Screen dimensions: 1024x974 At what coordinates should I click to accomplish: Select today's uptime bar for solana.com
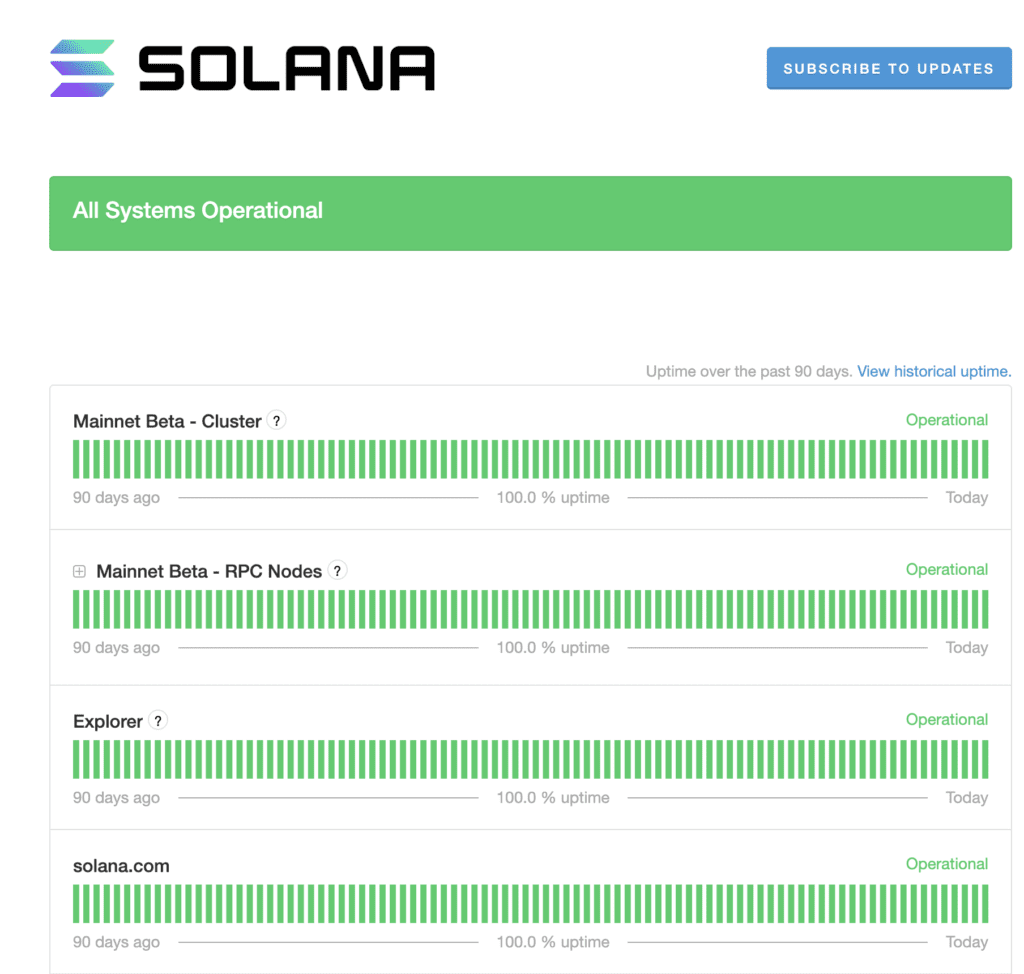coord(984,903)
